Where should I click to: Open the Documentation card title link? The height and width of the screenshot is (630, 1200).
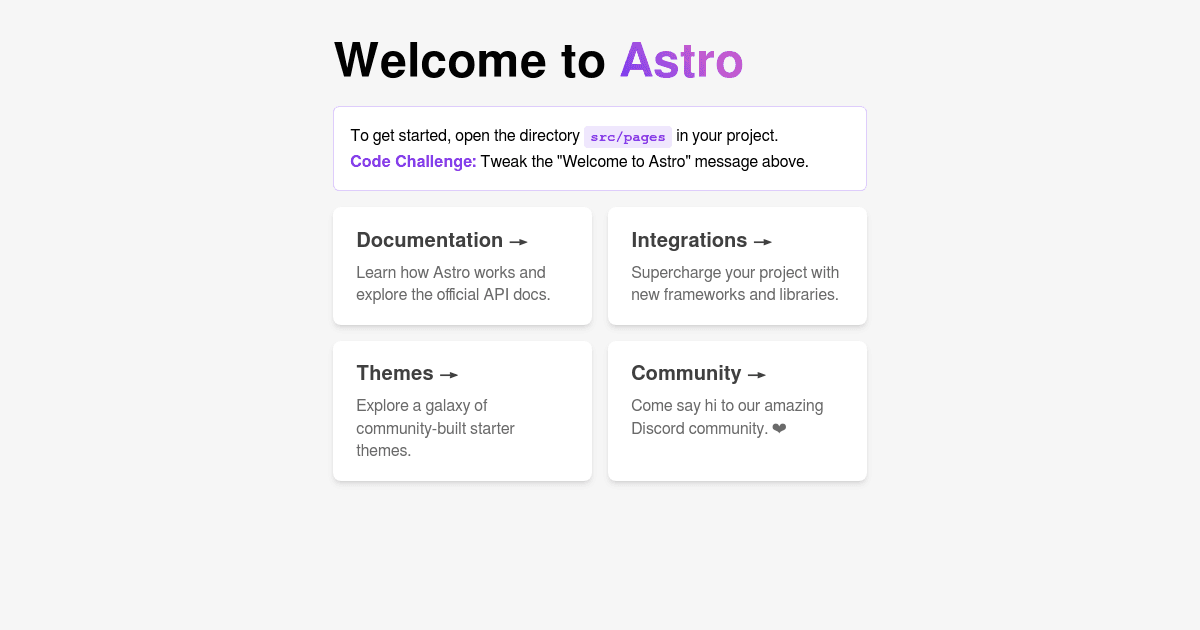429,240
